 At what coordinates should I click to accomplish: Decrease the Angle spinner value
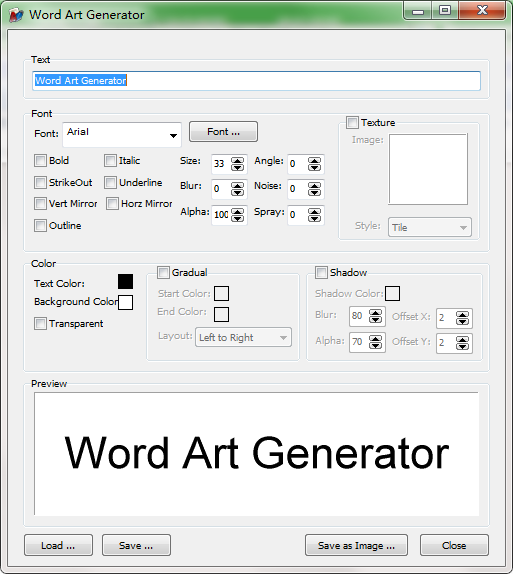pyautogui.click(x=314, y=168)
